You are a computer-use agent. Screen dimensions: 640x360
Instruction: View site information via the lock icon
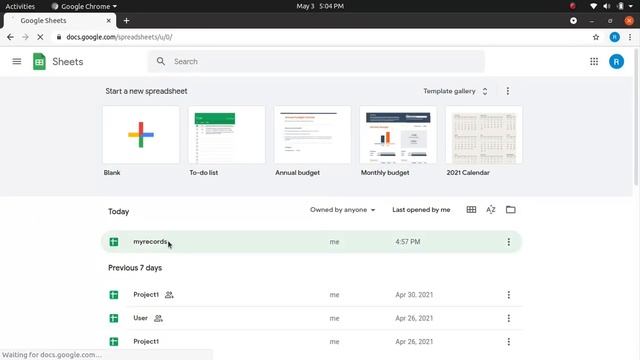click(x=59, y=37)
